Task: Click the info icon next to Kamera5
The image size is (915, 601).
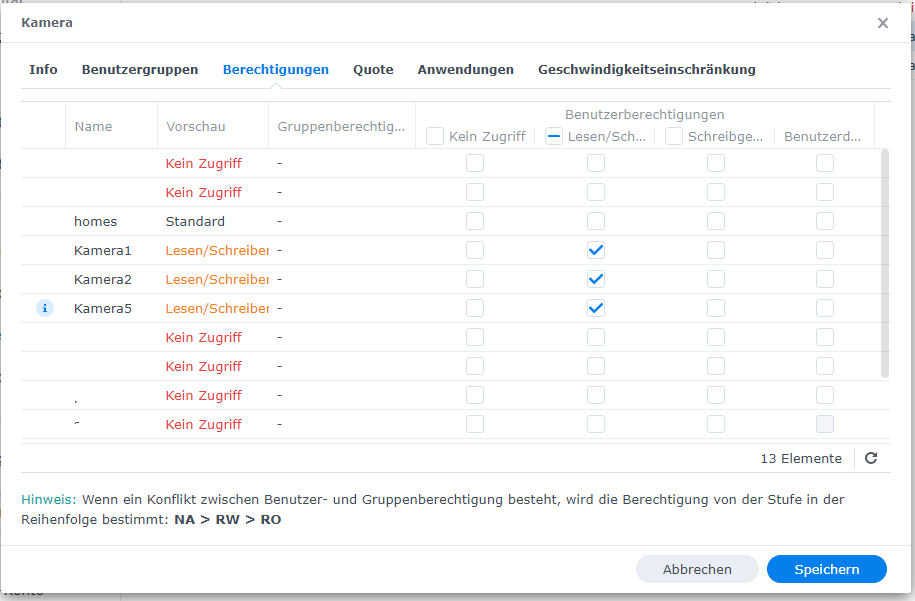Action: [x=45, y=308]
